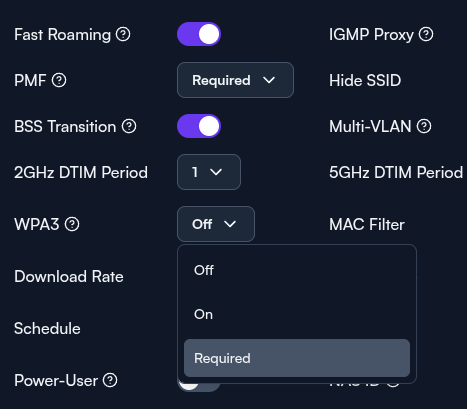Click the BSS Transition question mark icon

(129, 126)
